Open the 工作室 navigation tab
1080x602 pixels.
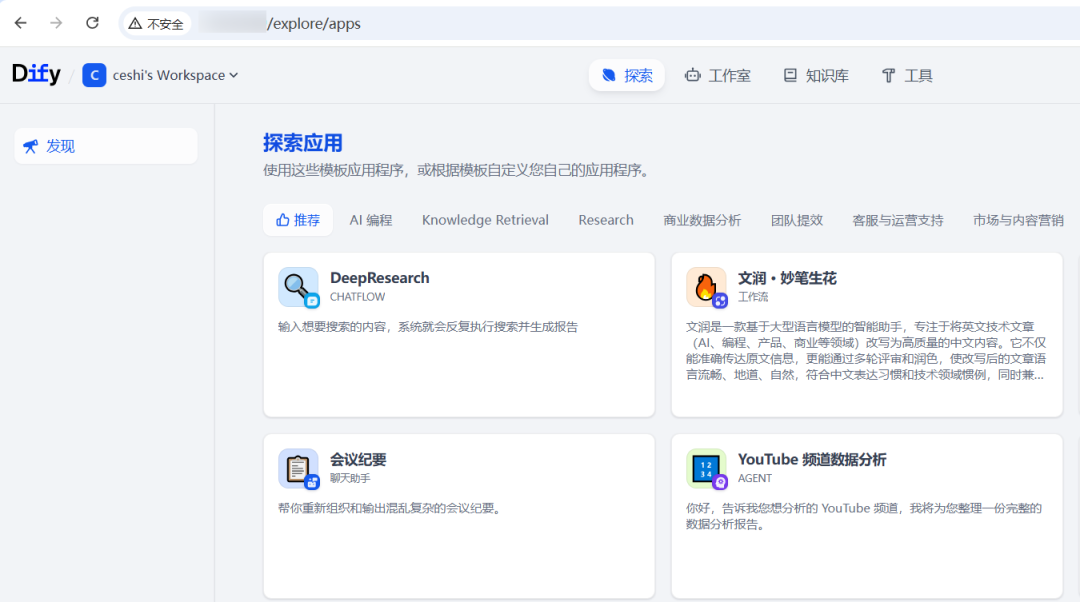pyautogui.click(x=718, y=76)
